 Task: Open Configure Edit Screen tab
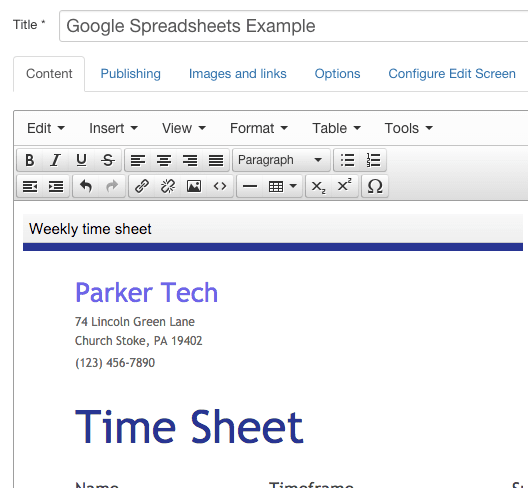[452, 74]
